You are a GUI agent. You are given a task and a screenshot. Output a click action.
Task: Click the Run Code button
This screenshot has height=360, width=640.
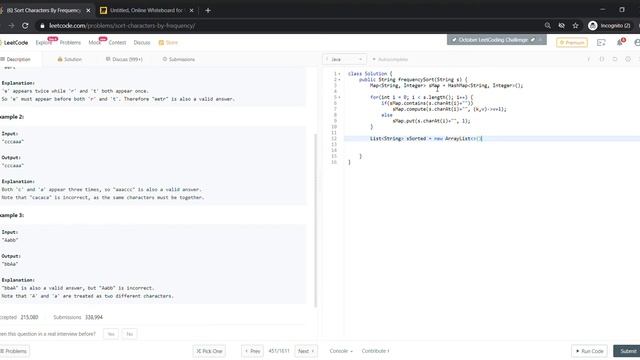click(589, 351)
